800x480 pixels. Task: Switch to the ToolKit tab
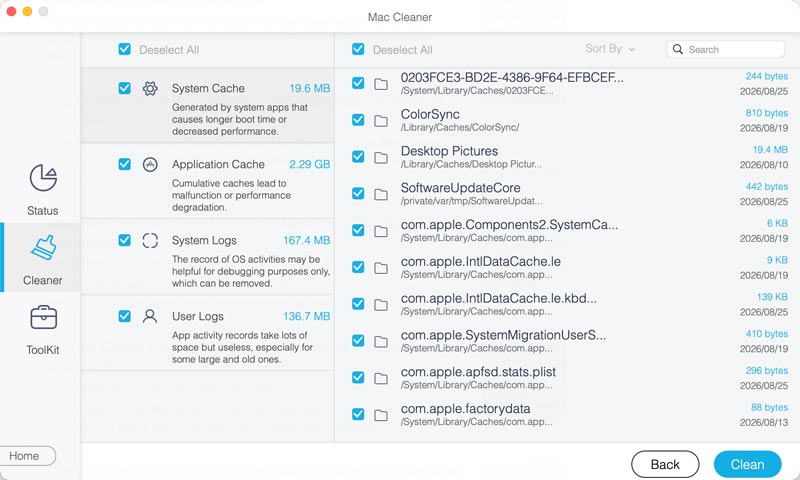pos(43,329)
